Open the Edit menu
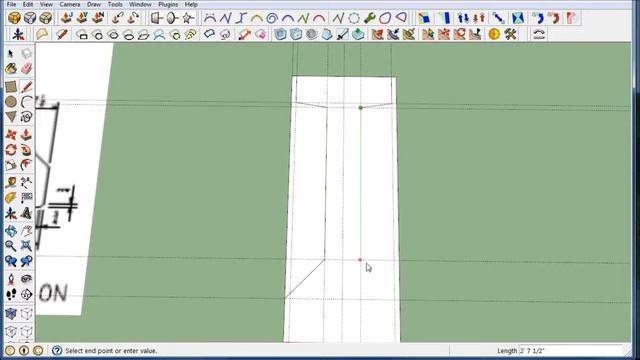640x360 pixels. 28,4
